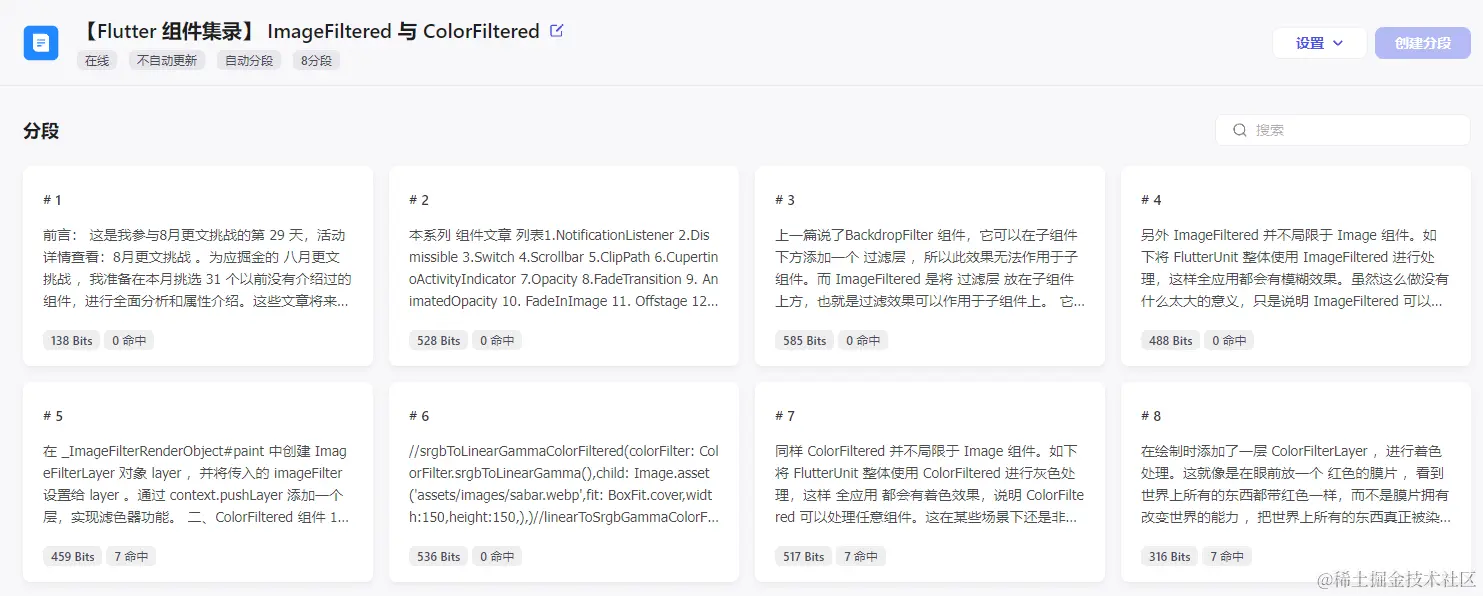The image size is (1483, 596).
Task: Click 7 命中 badge on segment 5
Action: [131, 556]
